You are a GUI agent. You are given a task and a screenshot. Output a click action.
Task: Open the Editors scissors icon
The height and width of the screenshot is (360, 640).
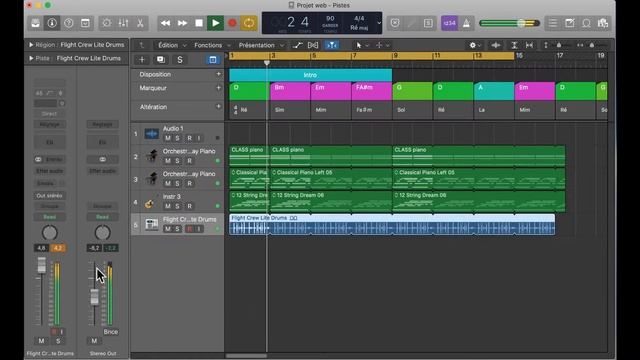(140, 23)
